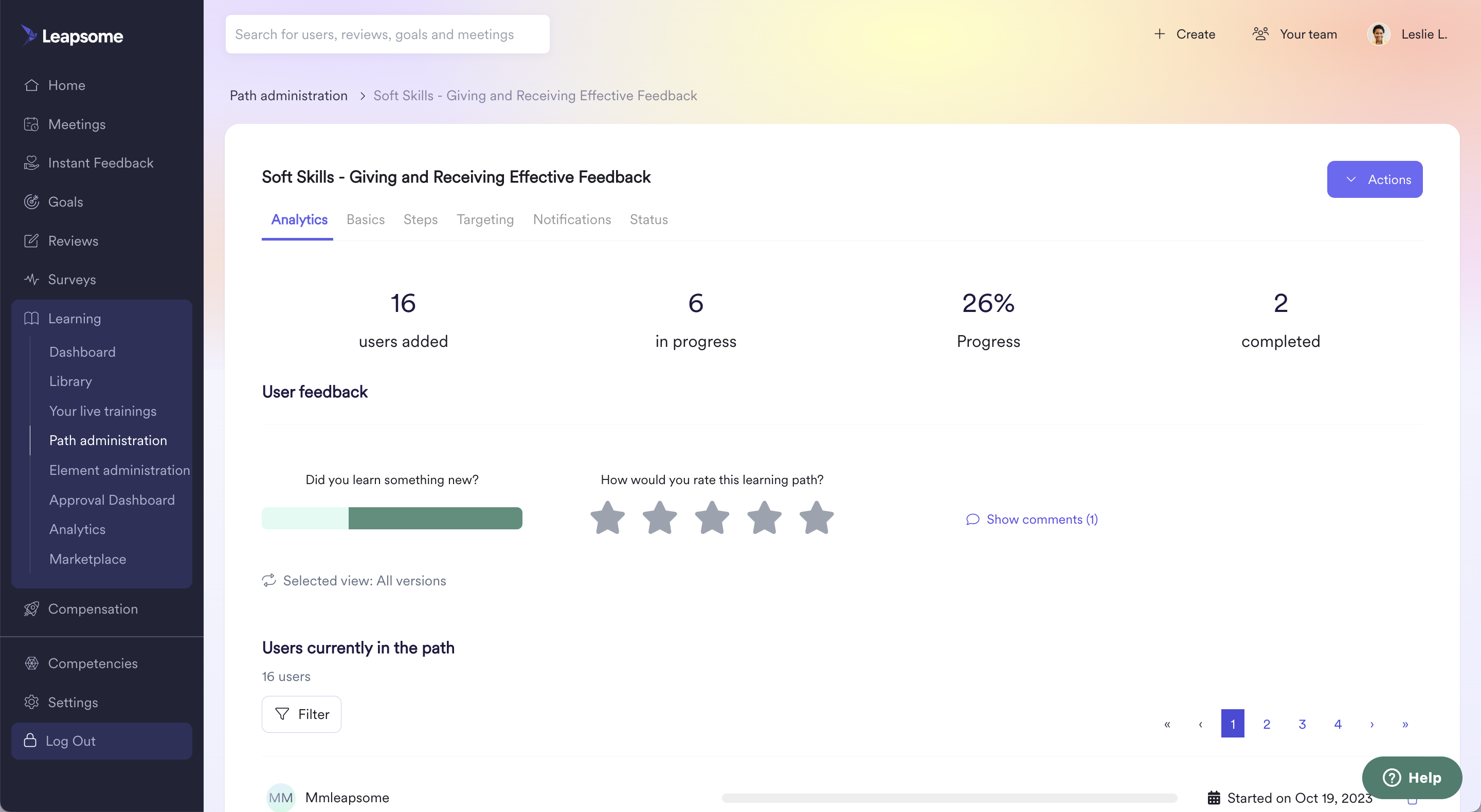
Task: Click the Log Out lock icon
Action: pos(30,740)
